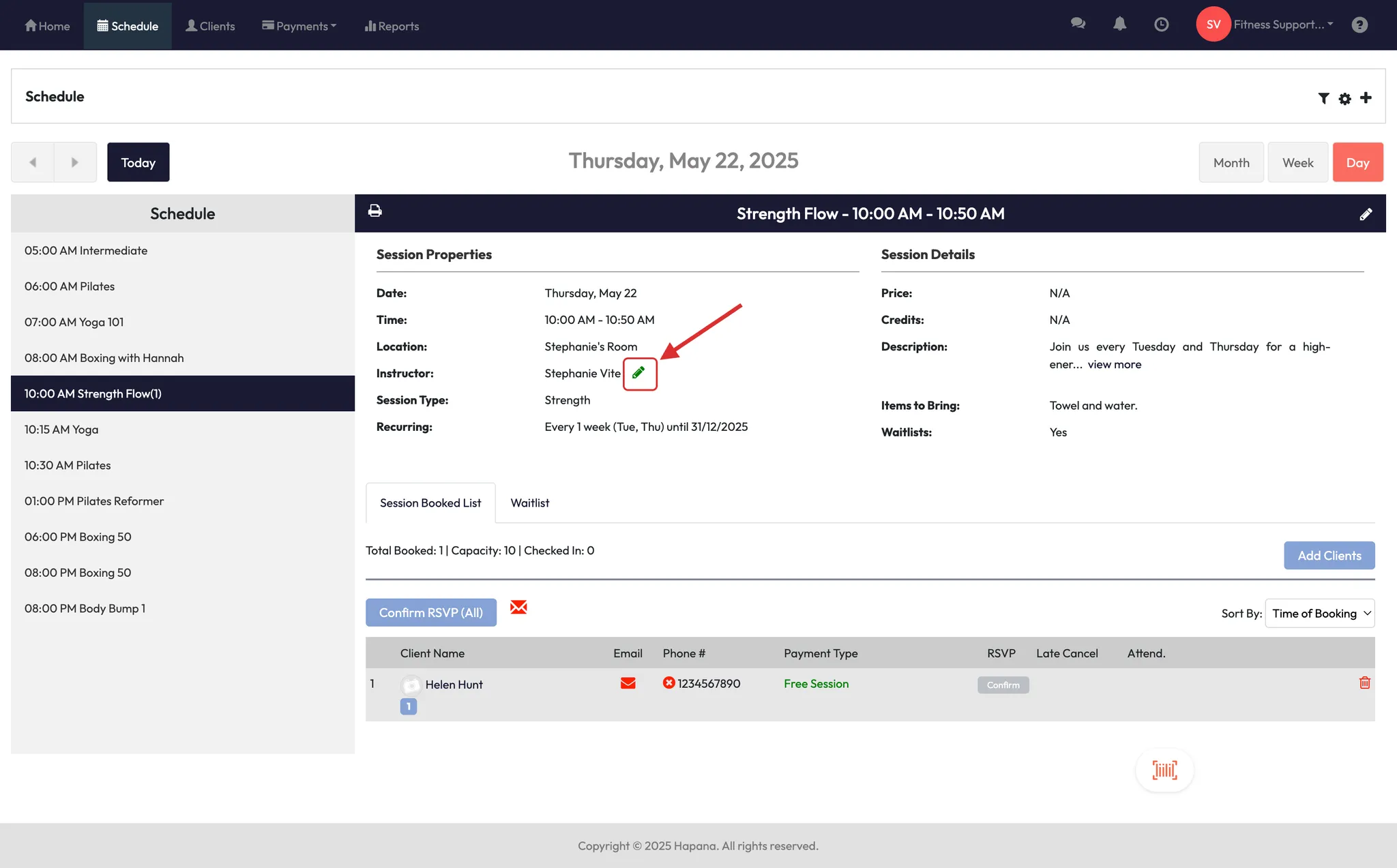Click the Add Clients button
The height and width of the screenshot is (868, 1397).
point(1329,555)
